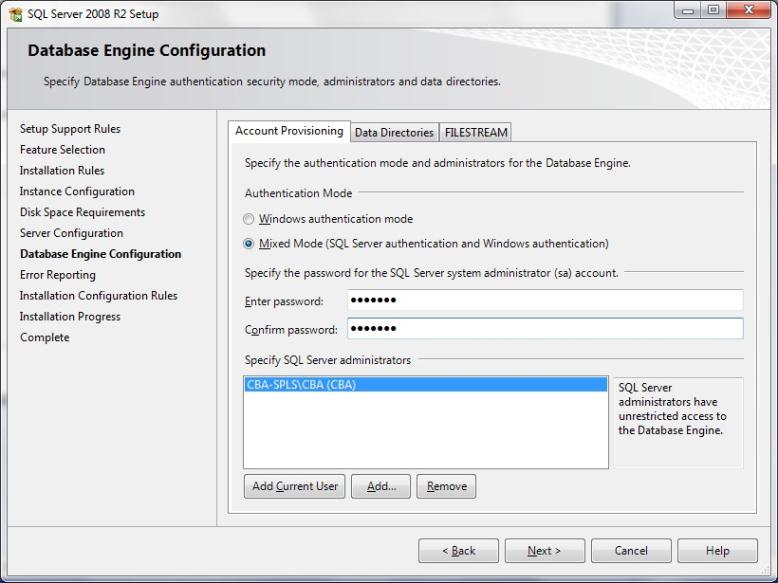This screenshot has width=778, height=583.
Task: Click the SQL Server 2008 R2 Setup title
Action: point(93,14)
